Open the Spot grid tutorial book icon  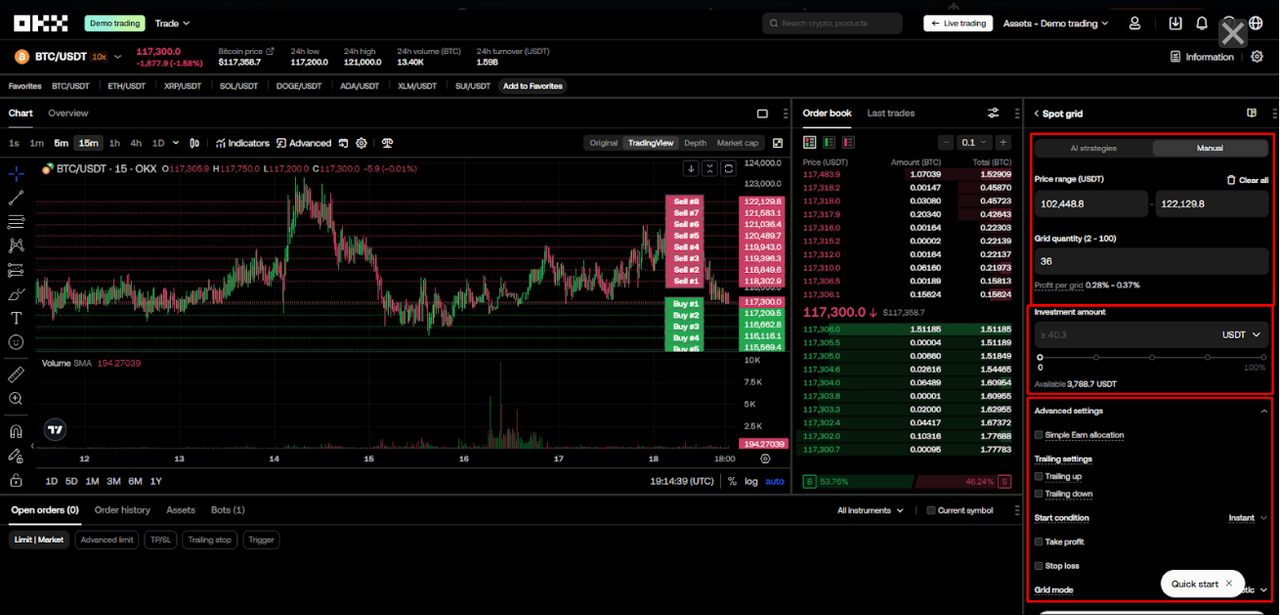(x=1252, y=113)
